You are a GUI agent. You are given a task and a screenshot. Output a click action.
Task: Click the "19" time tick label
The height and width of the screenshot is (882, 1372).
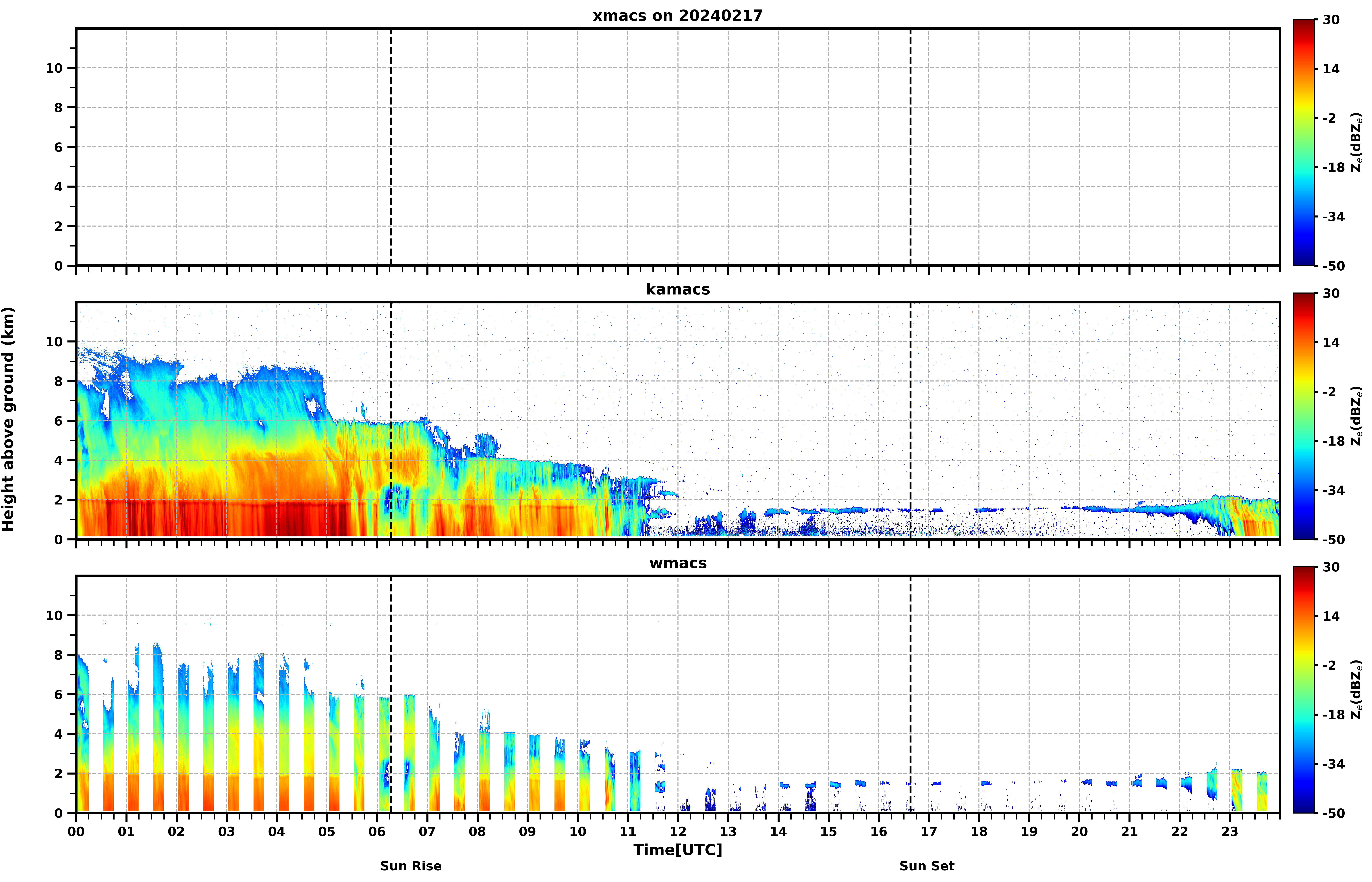coord(1029,832)
